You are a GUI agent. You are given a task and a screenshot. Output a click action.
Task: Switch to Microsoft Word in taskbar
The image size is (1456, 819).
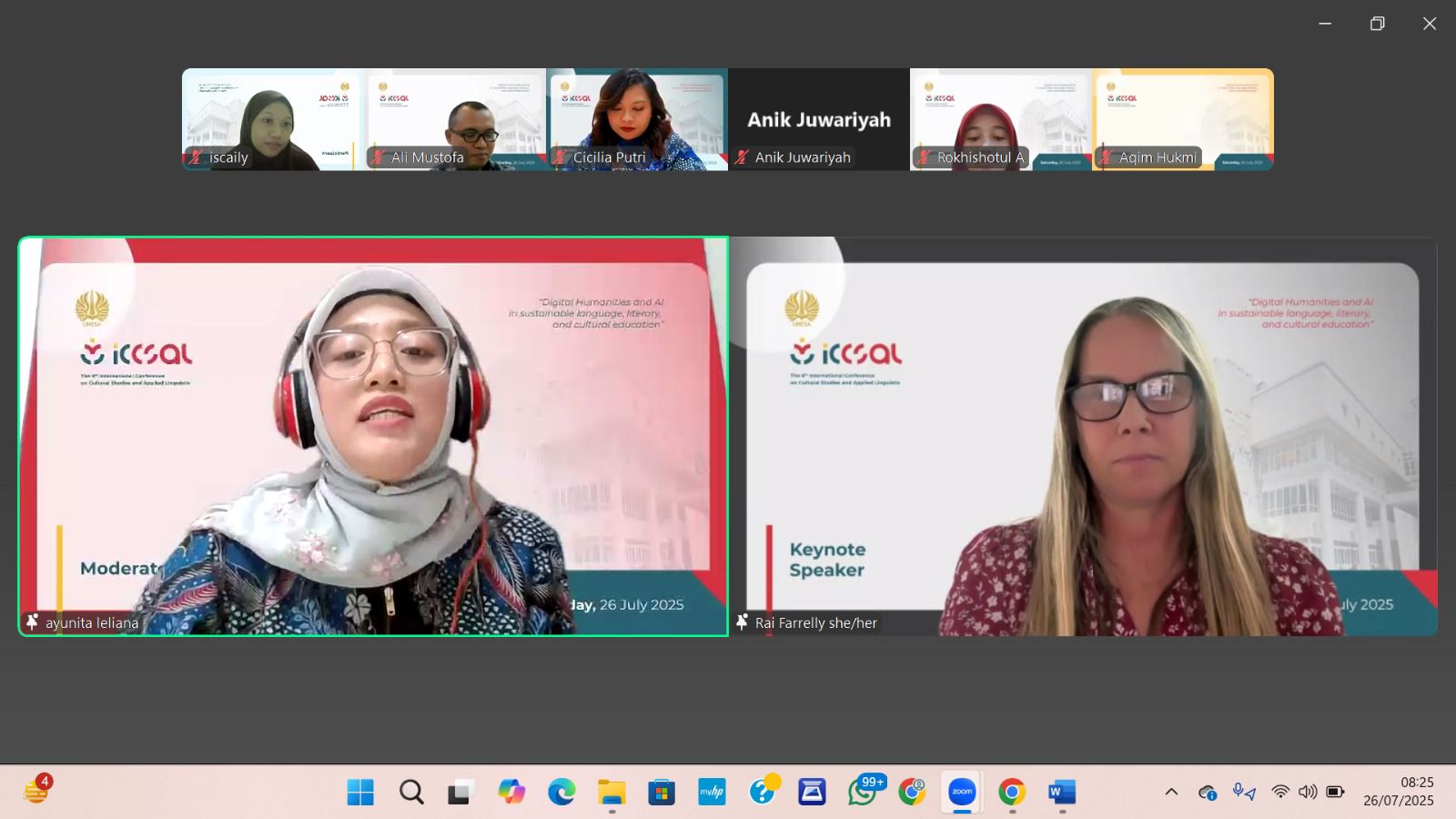coord(1062,793)
